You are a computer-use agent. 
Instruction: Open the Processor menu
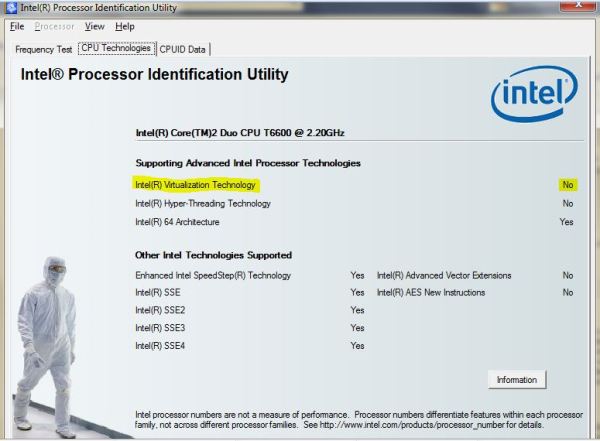click(x=54, y=26)
